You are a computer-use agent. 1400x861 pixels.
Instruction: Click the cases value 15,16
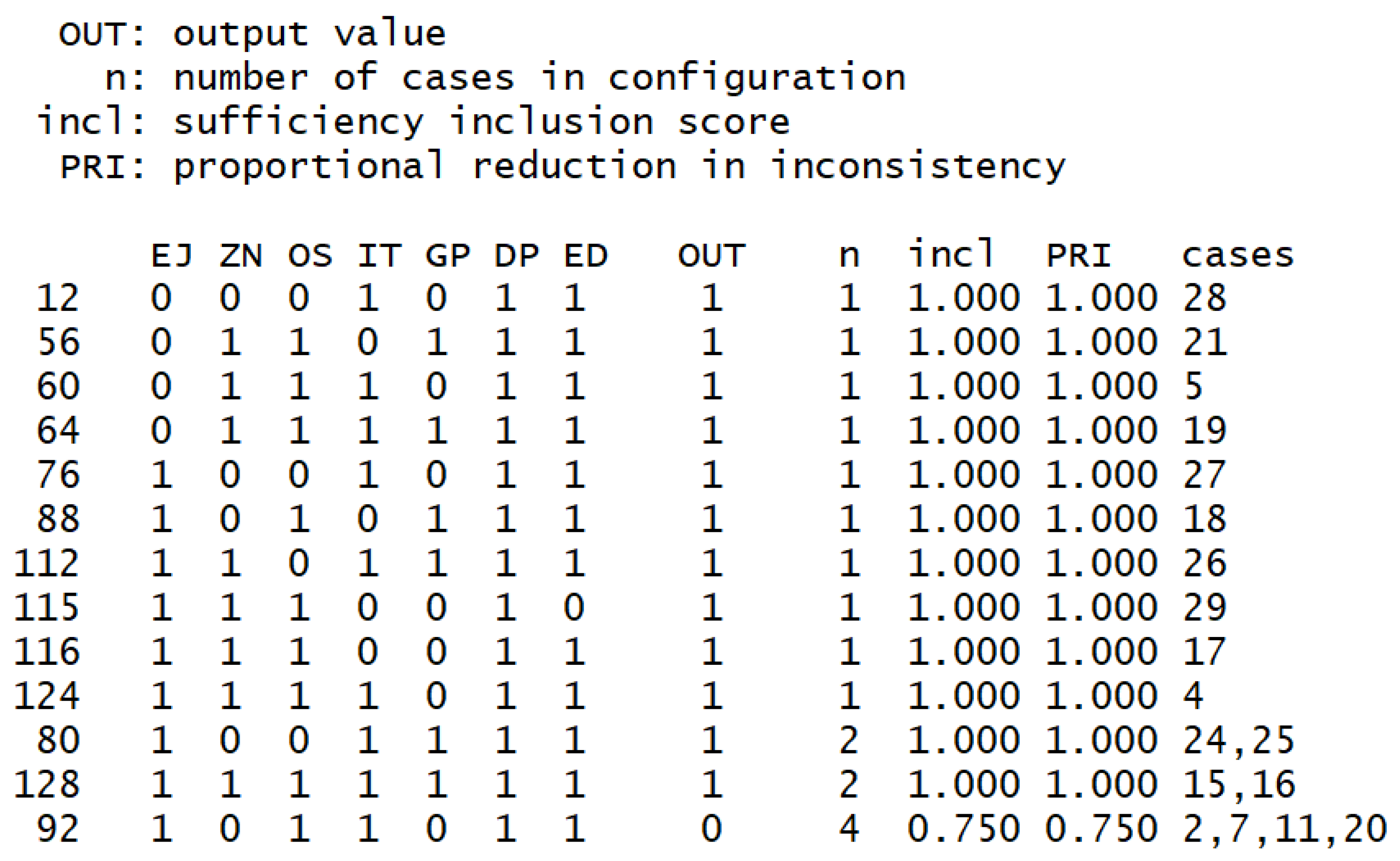(1239, 785)
